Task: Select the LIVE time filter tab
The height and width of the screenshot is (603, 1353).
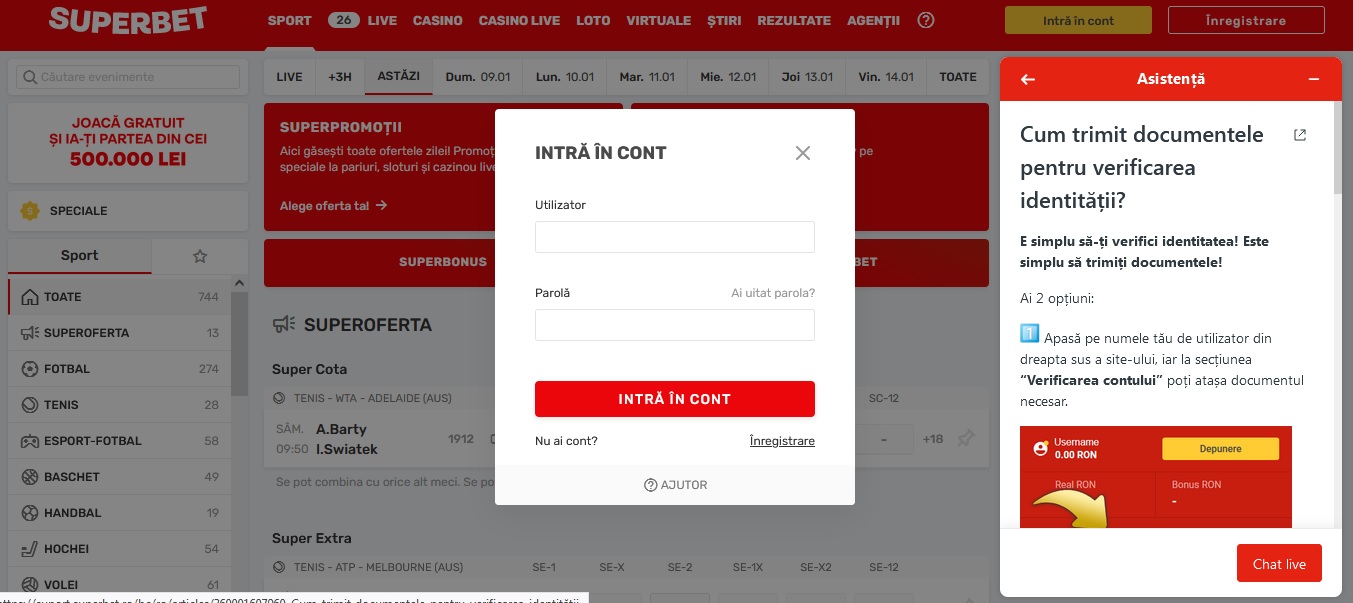Action: [x=290, y=77]
